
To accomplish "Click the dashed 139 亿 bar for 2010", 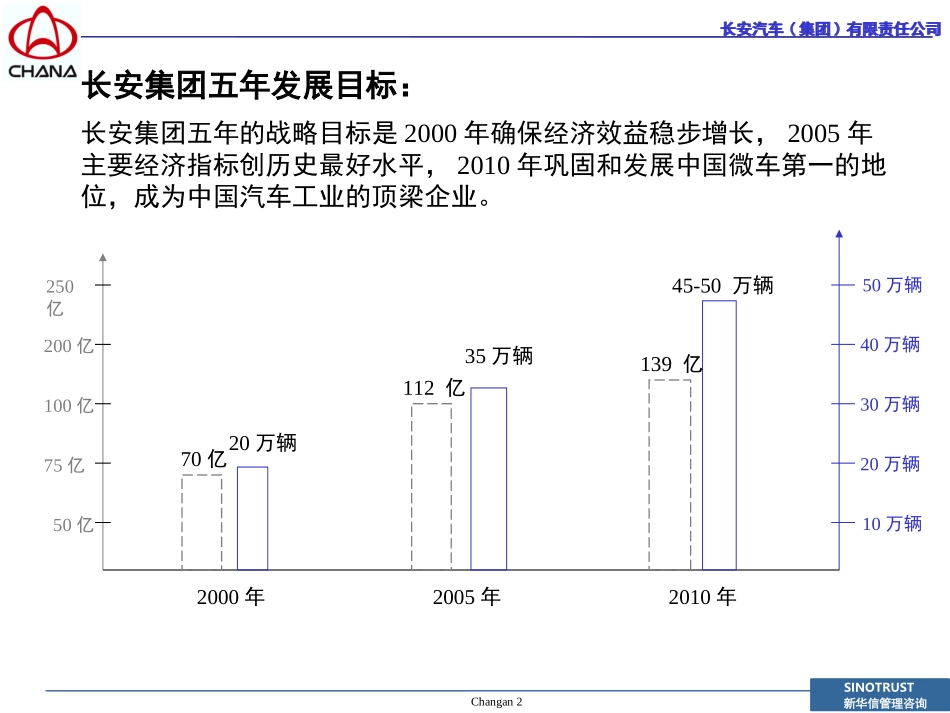I will [x=669, y=475].
